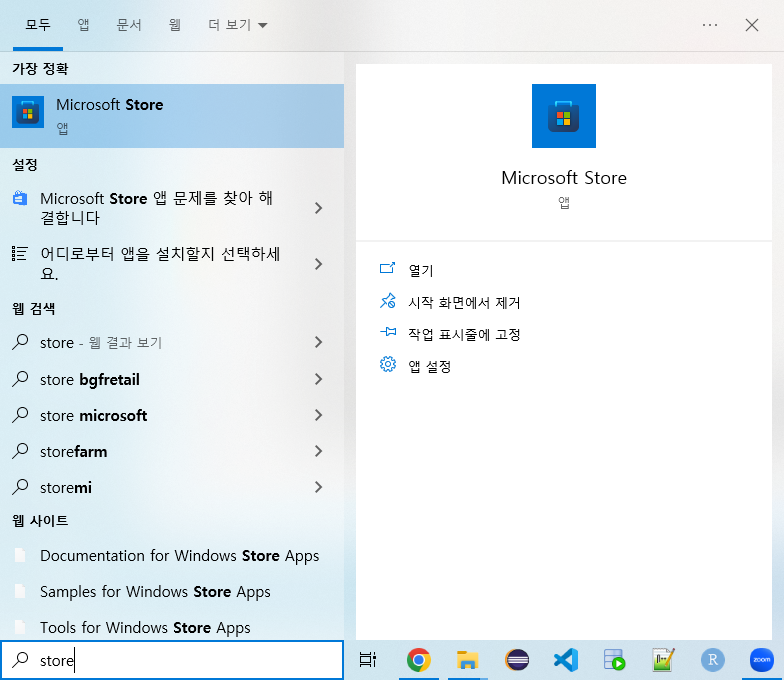Open Task View on the taskbar
Viewport: 784px width, 680px height.
(x=368, y=660)
